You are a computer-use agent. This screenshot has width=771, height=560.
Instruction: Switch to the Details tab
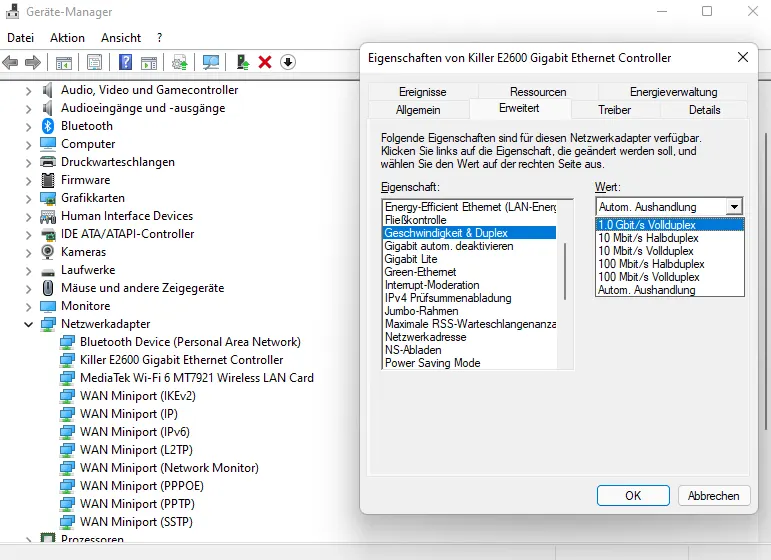pyautogui.click(x=704, y=110)
